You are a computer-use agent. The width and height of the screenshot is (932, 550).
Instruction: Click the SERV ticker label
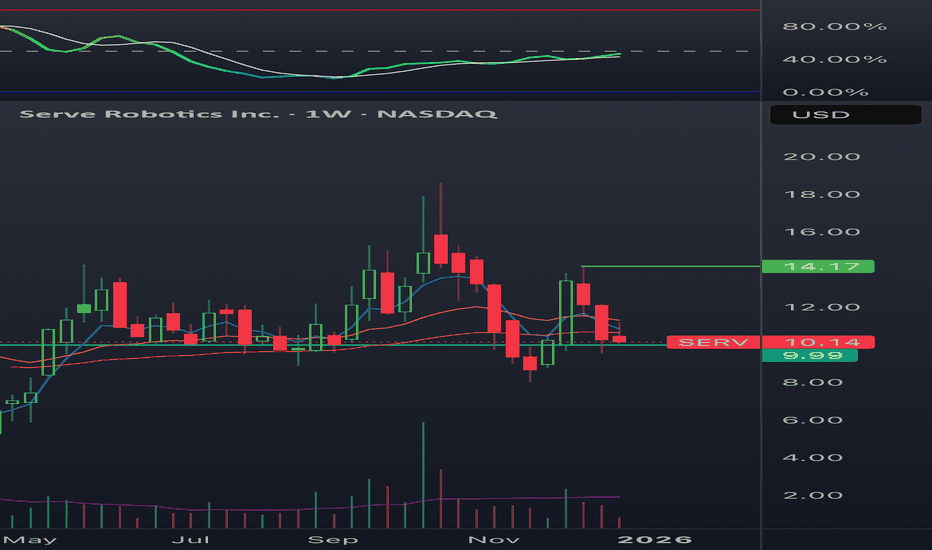[713, 342]
